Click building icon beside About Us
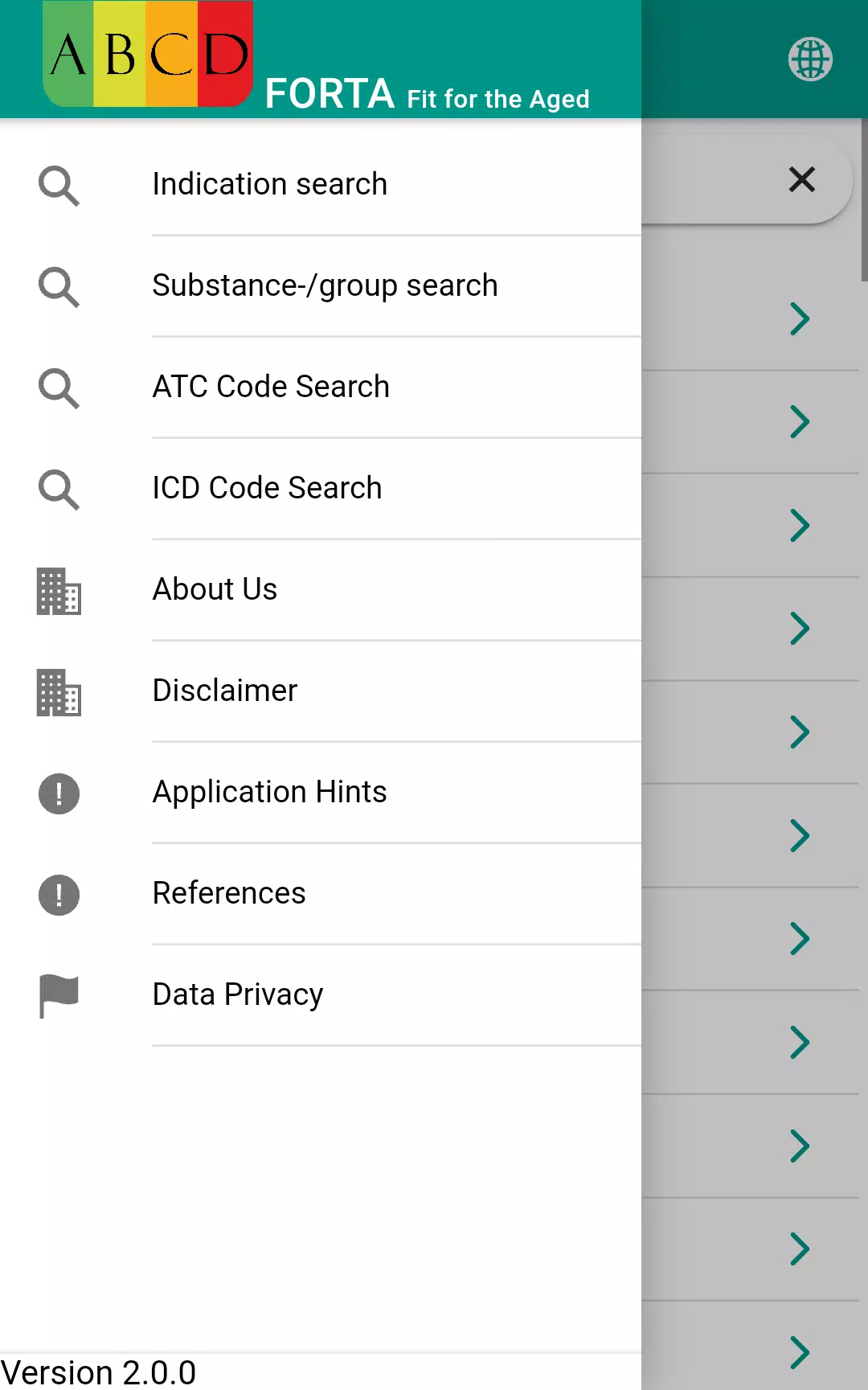 tap(59, 591)
